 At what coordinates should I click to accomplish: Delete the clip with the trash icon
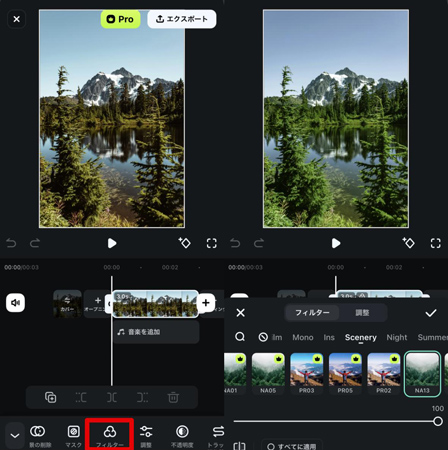pos(173,397)
